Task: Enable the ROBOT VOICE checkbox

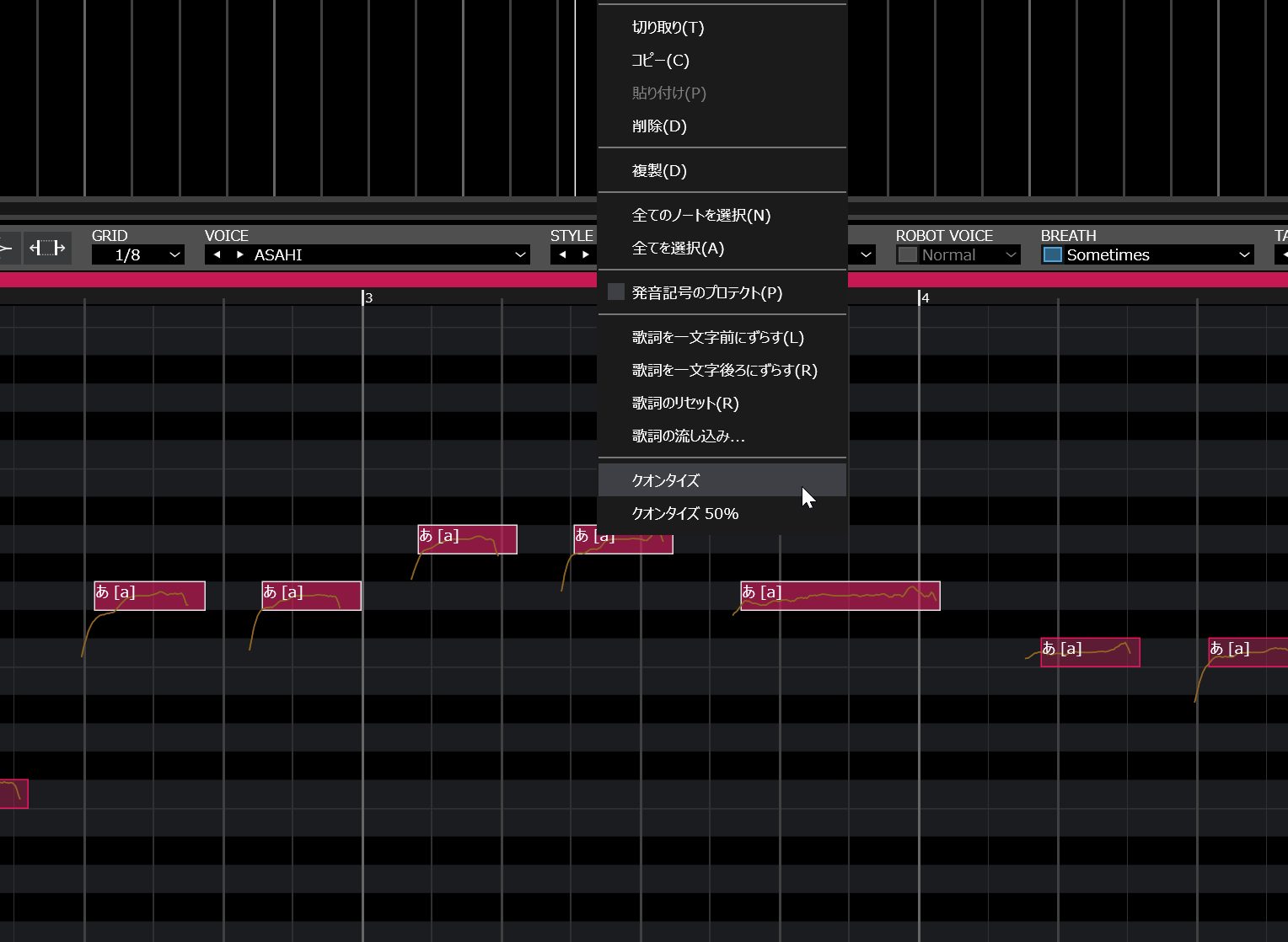Action: pyautogui.click(x=908, y=254)
